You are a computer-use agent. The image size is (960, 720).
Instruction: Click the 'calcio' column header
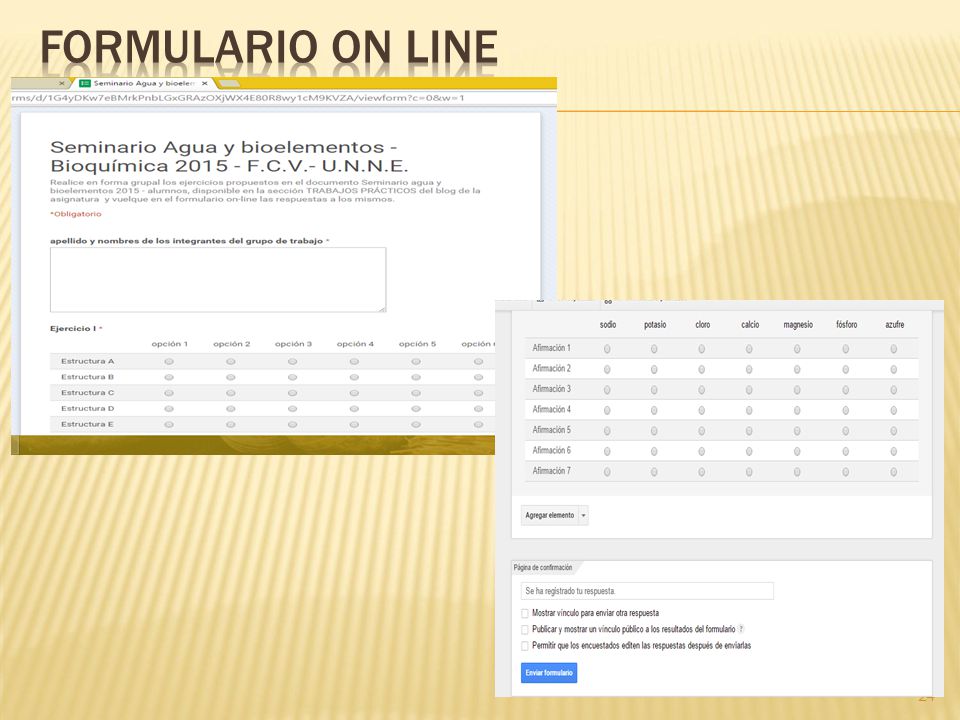pos(750,324)
